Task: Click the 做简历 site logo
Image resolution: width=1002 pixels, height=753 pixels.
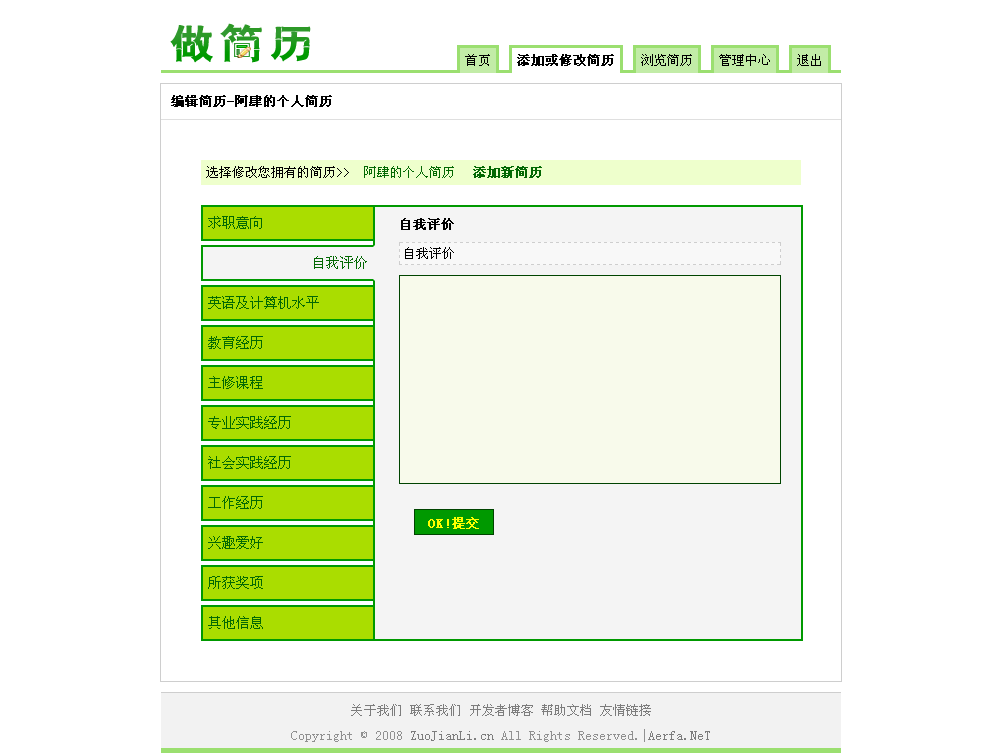Action: (x=241, y=43)
